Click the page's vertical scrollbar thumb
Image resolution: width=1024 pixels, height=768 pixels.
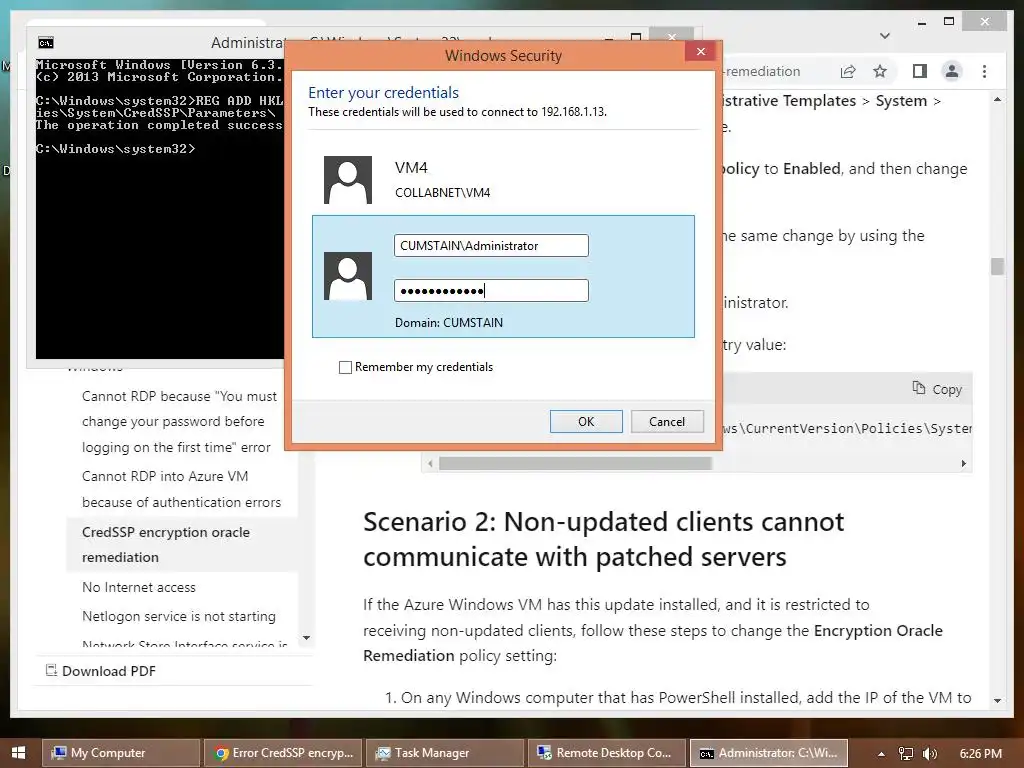pyautogui.click(x=997, y=266)
